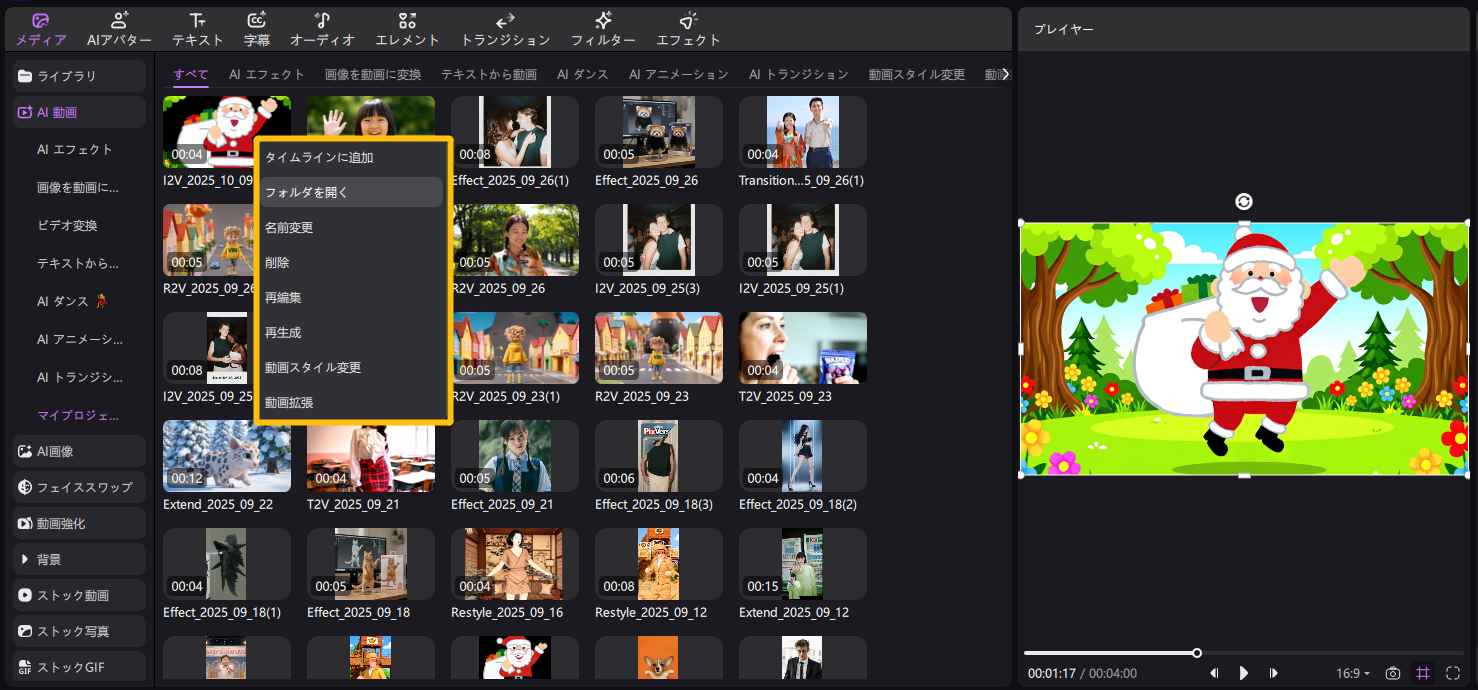Open the エレメント panel

coord(407,29)
